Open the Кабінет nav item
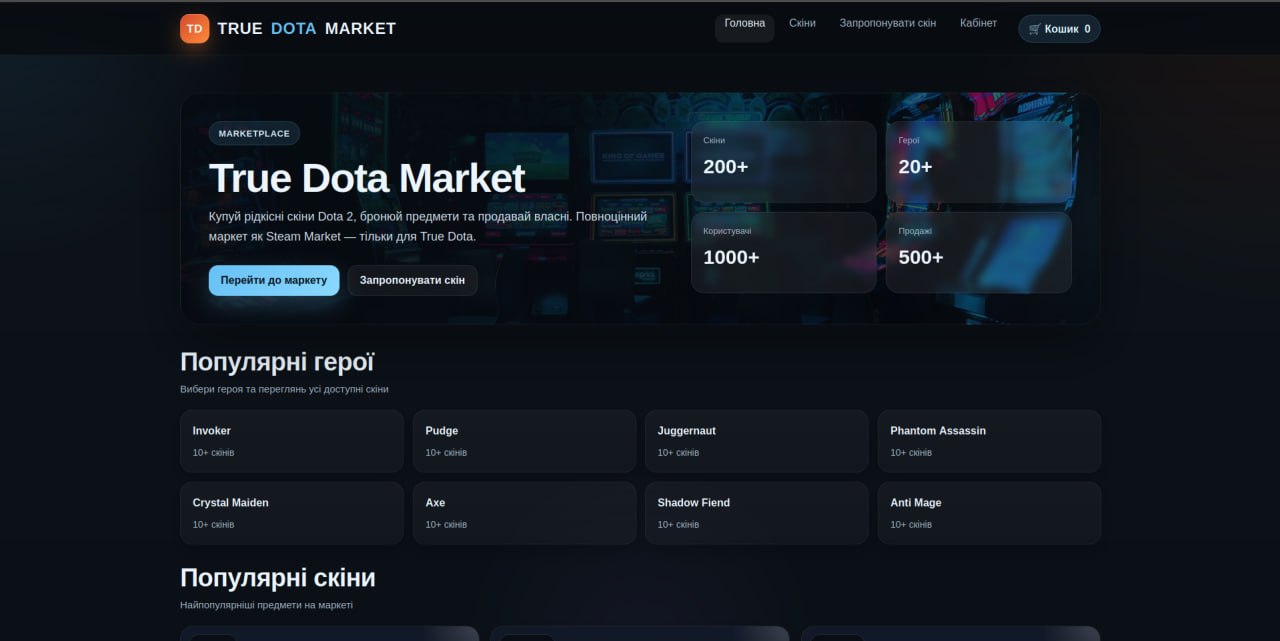This screenshot has height=641, width=1280. coord(978,23)
